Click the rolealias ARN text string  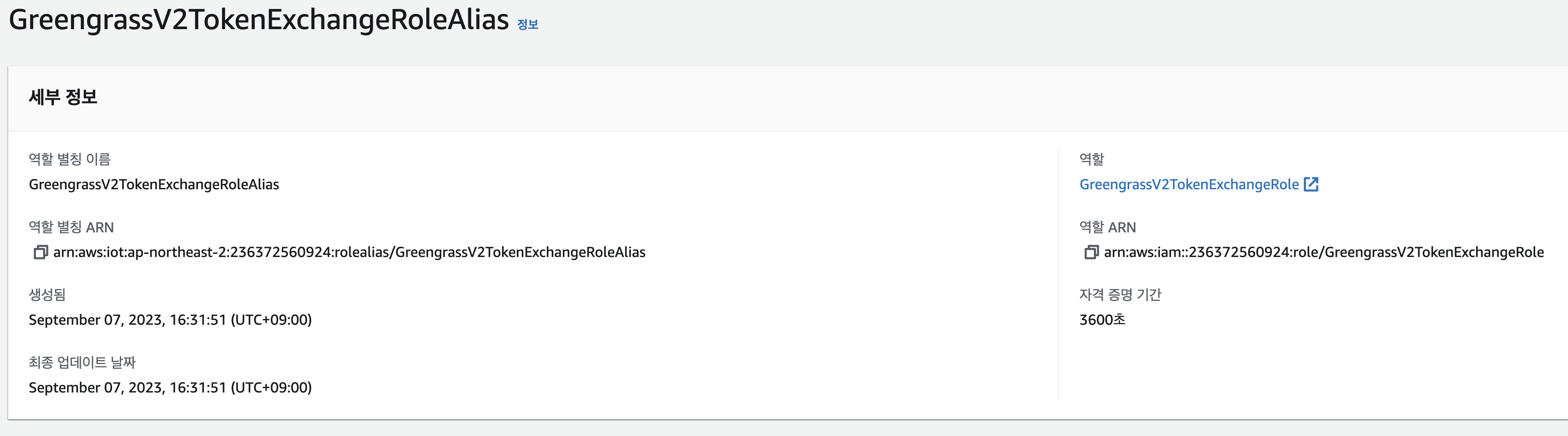pos(349,252)
